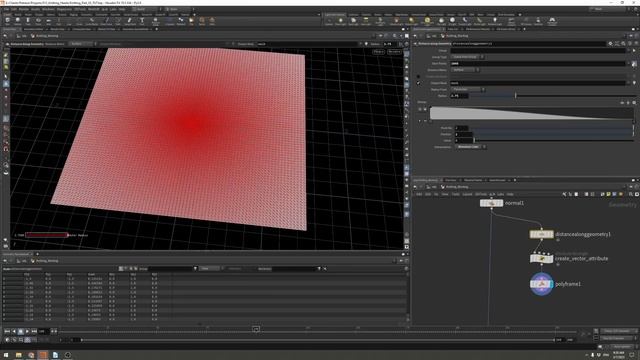This screenshot has height=360, width=640.
Task: Open the Main radial menu dropdown
Action: 179,9
